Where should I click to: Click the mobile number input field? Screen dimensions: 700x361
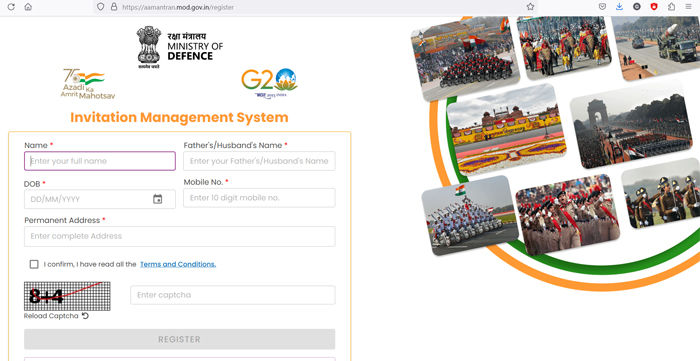pos(259,198)
